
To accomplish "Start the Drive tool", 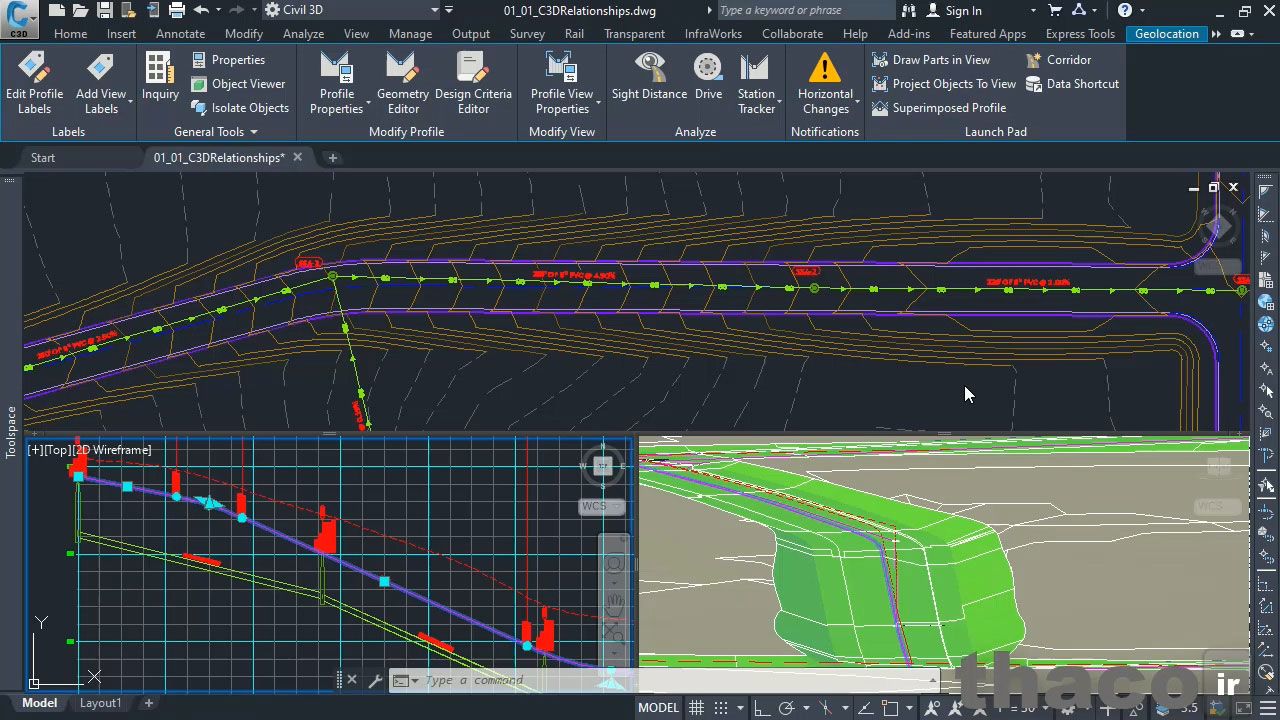I will [x=708, y=77].
